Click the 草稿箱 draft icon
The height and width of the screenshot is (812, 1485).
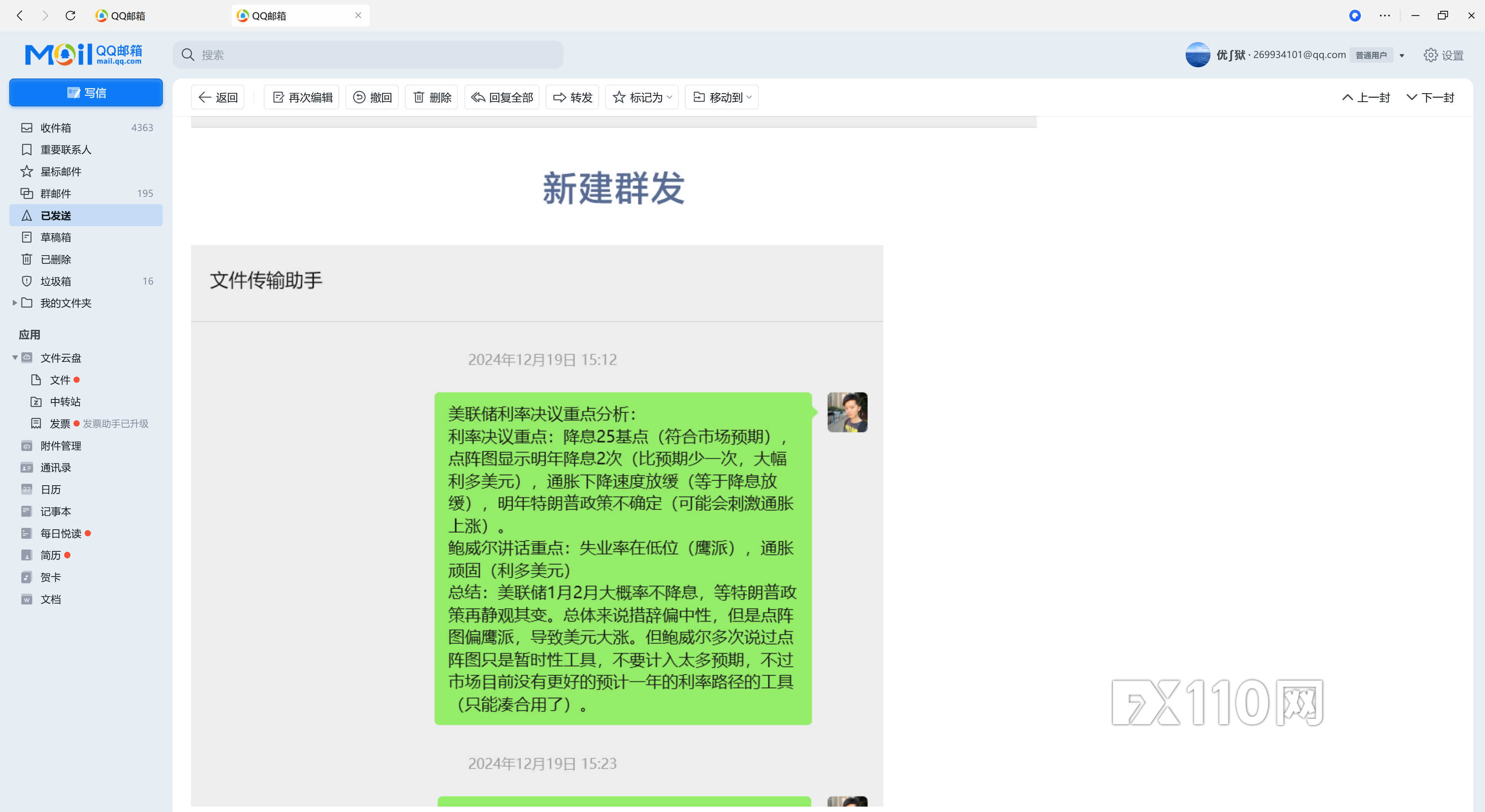(x=27, y=237)
